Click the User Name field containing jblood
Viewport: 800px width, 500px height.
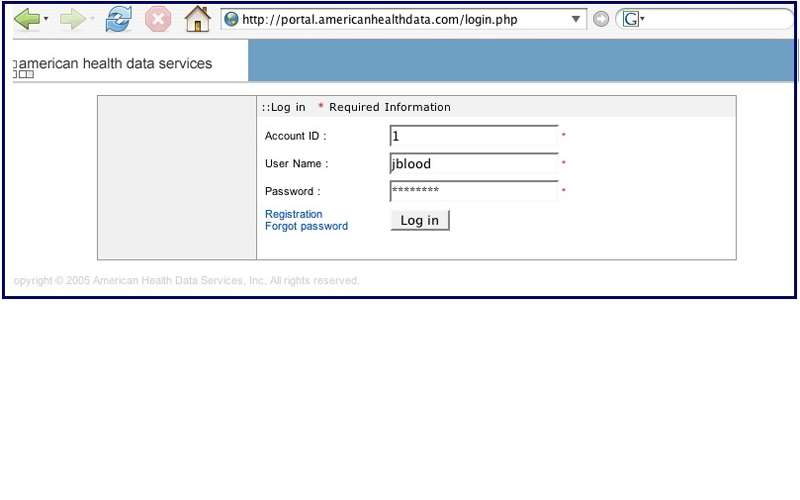pos(474,164)
